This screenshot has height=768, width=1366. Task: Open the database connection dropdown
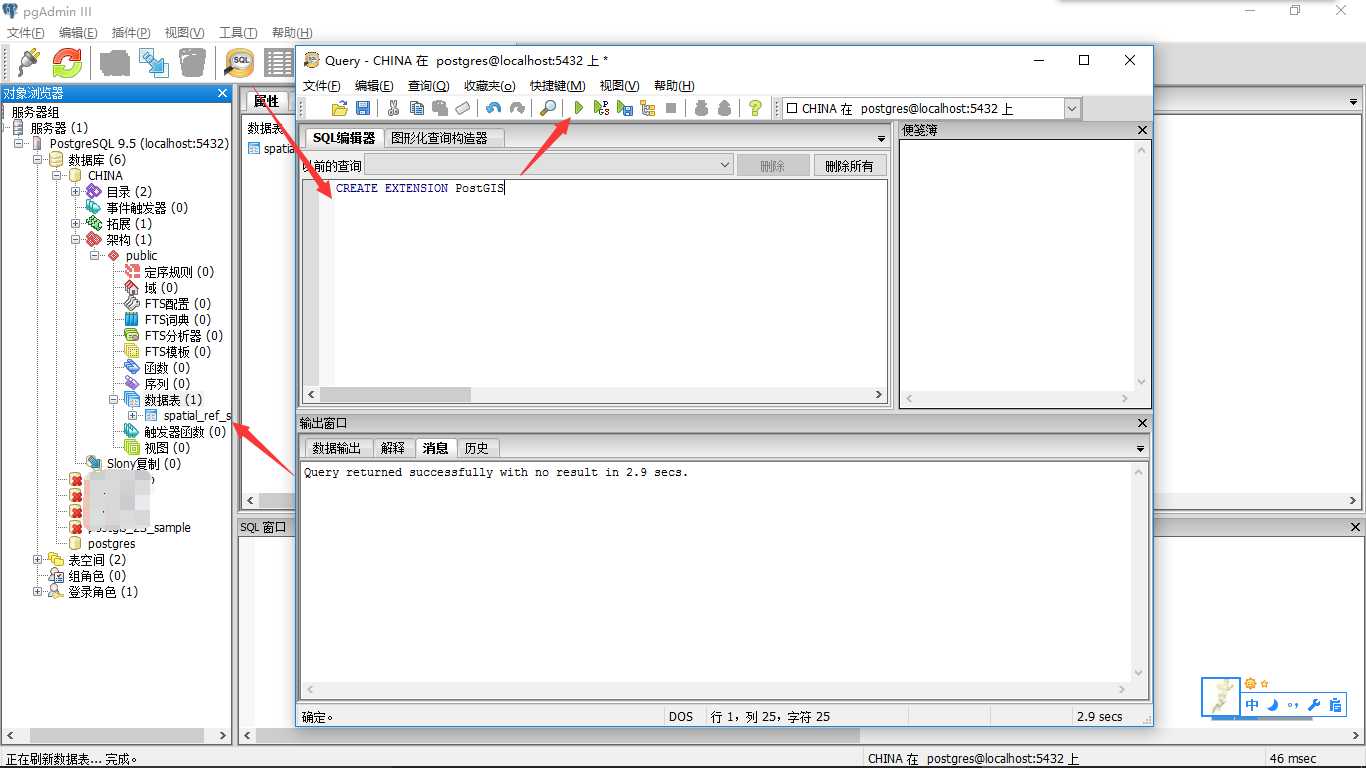[1072, 108]
